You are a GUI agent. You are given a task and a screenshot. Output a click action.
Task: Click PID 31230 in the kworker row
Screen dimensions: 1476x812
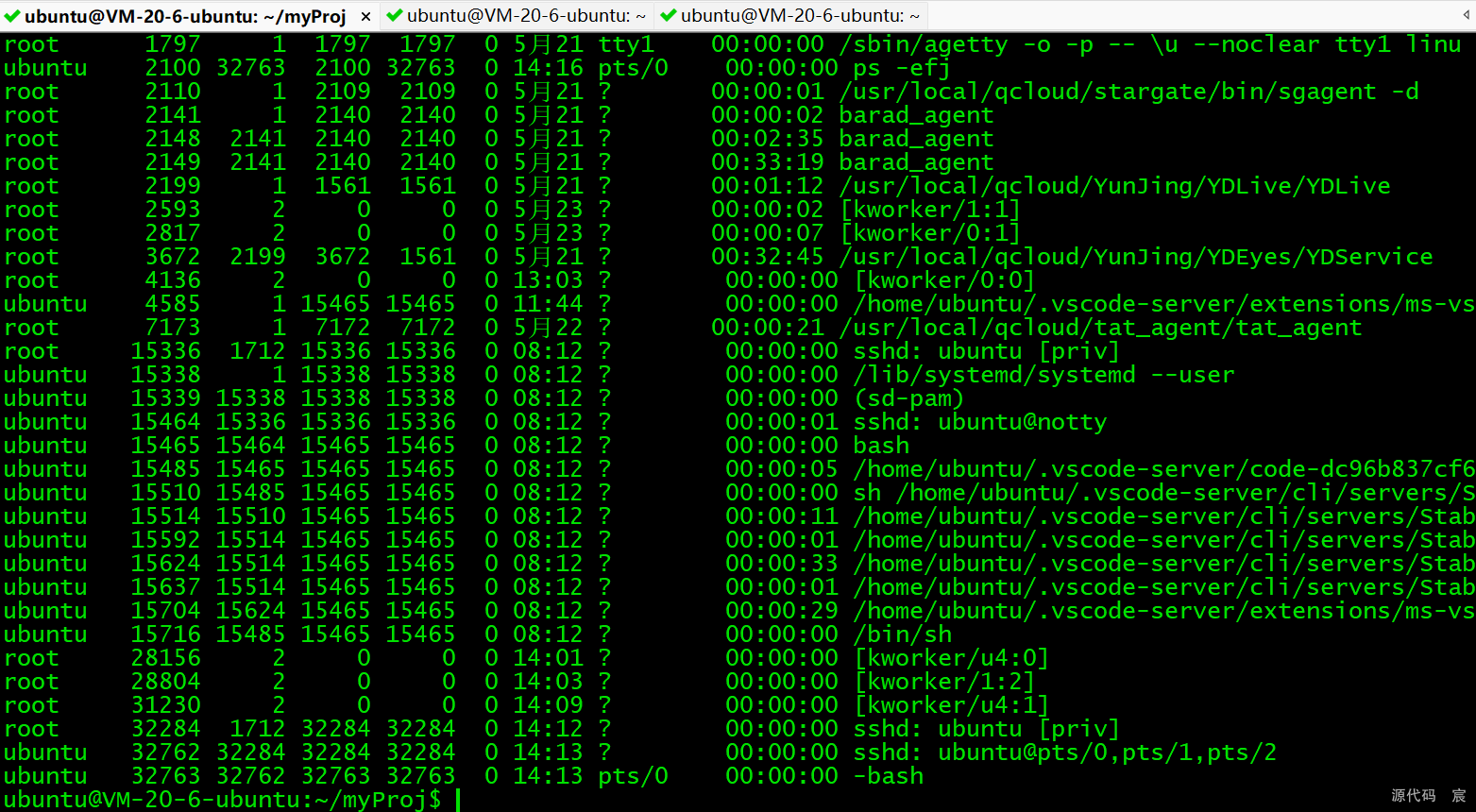point(165,705)
